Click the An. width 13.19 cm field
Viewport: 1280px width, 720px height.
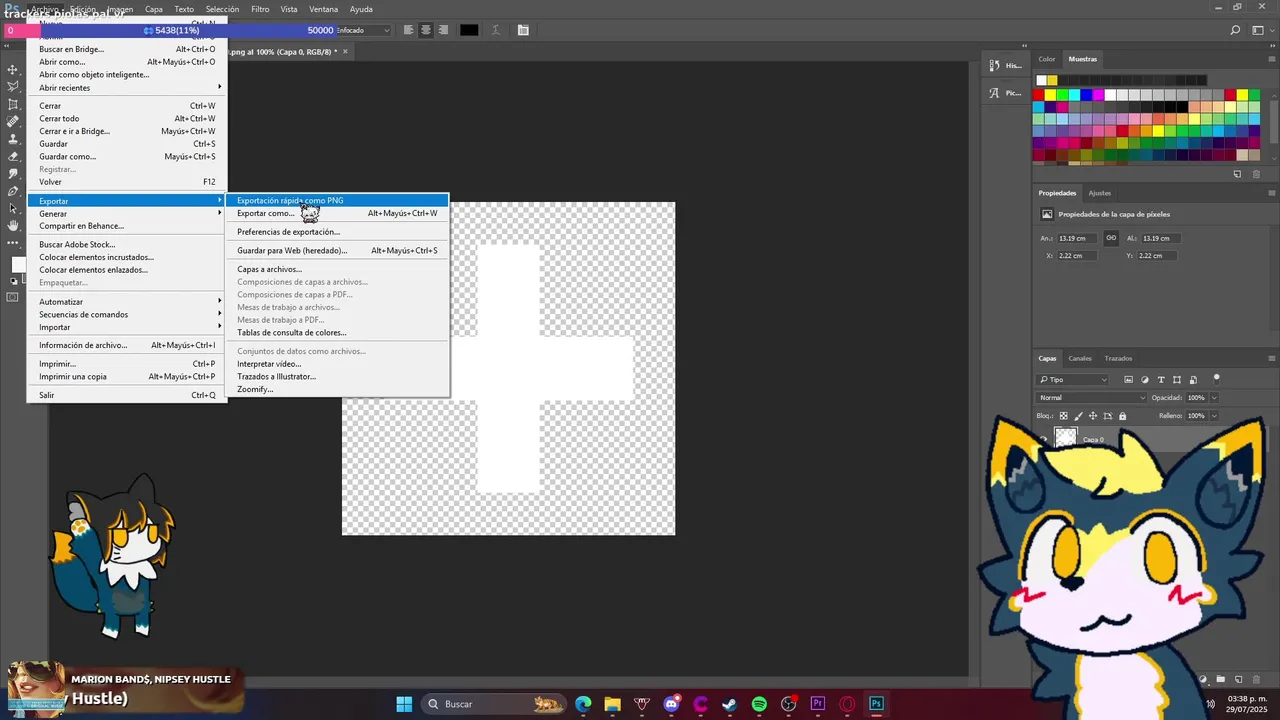click(1077, 238)
